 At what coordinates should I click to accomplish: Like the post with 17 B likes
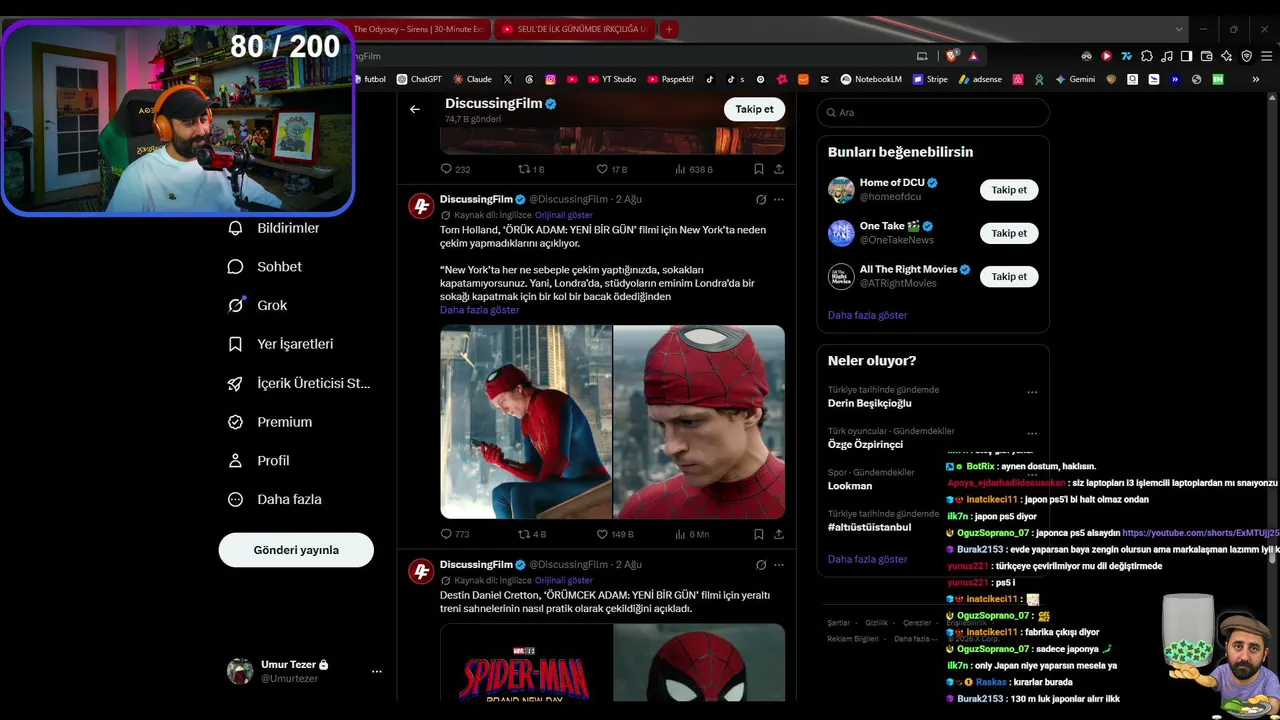(x=612, y=169)
